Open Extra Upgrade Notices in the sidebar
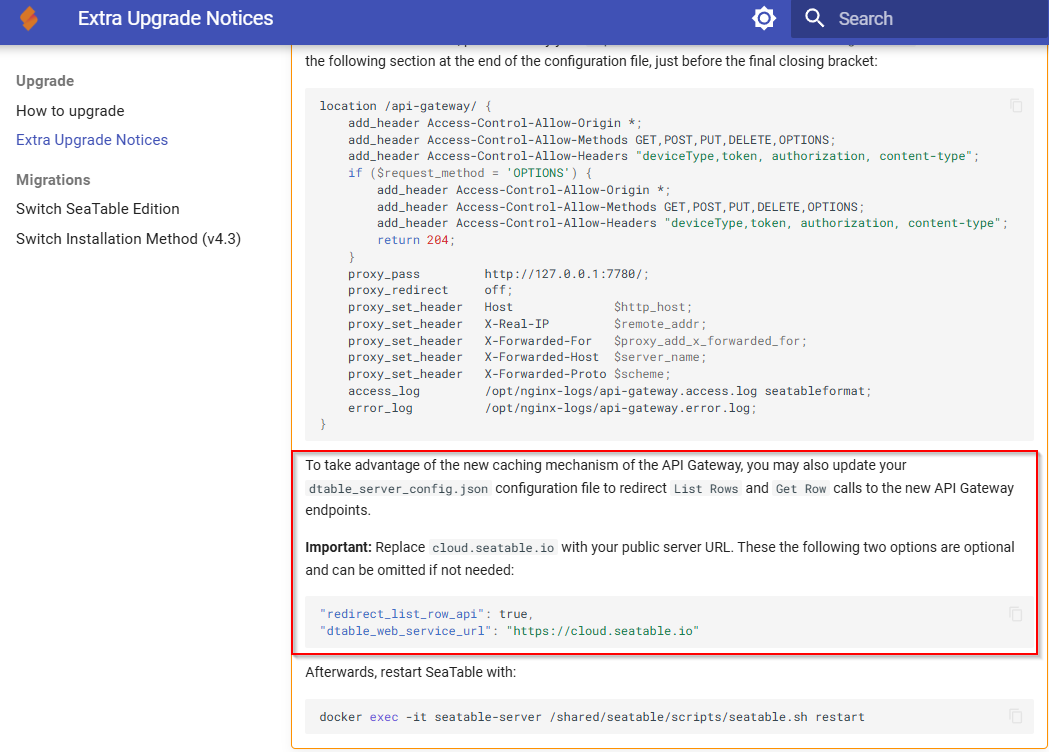Viewport: 1049px width, 752px height. [92, 140]
